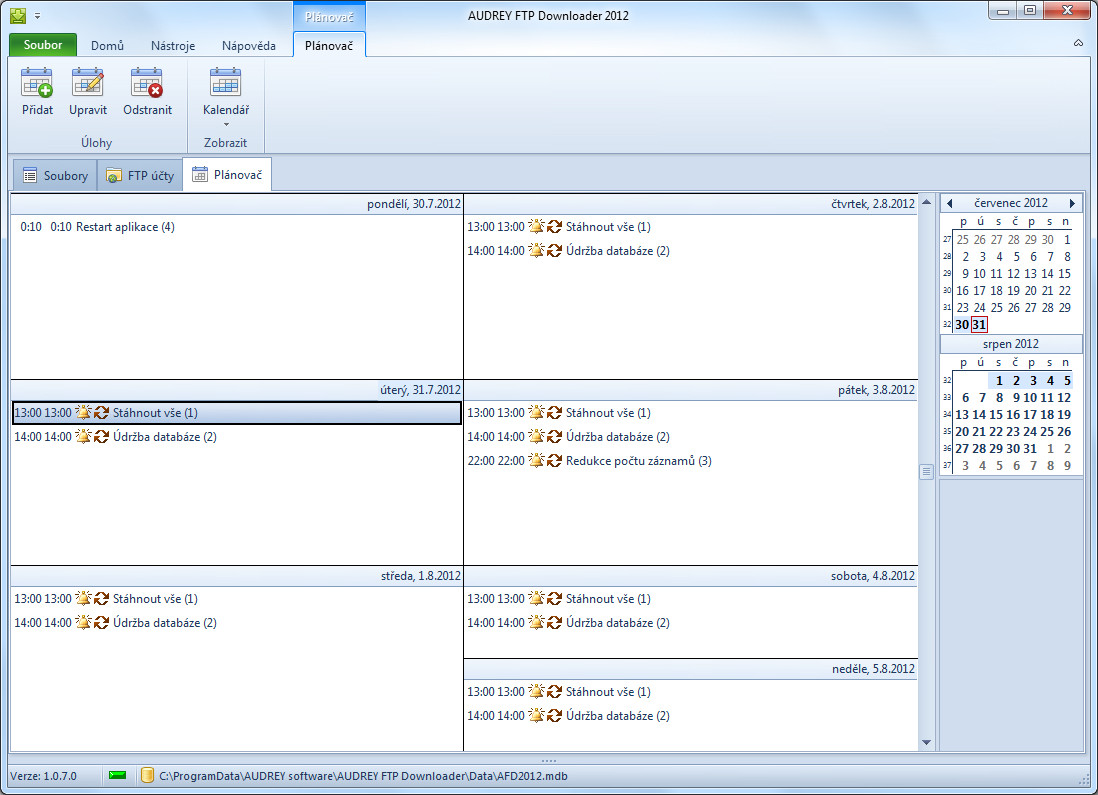The height and width of the screenshot is (795, 1098).
Task: Click the recurrence icon on Wednesday's Údržba databáze
Action: click(101, 622)
